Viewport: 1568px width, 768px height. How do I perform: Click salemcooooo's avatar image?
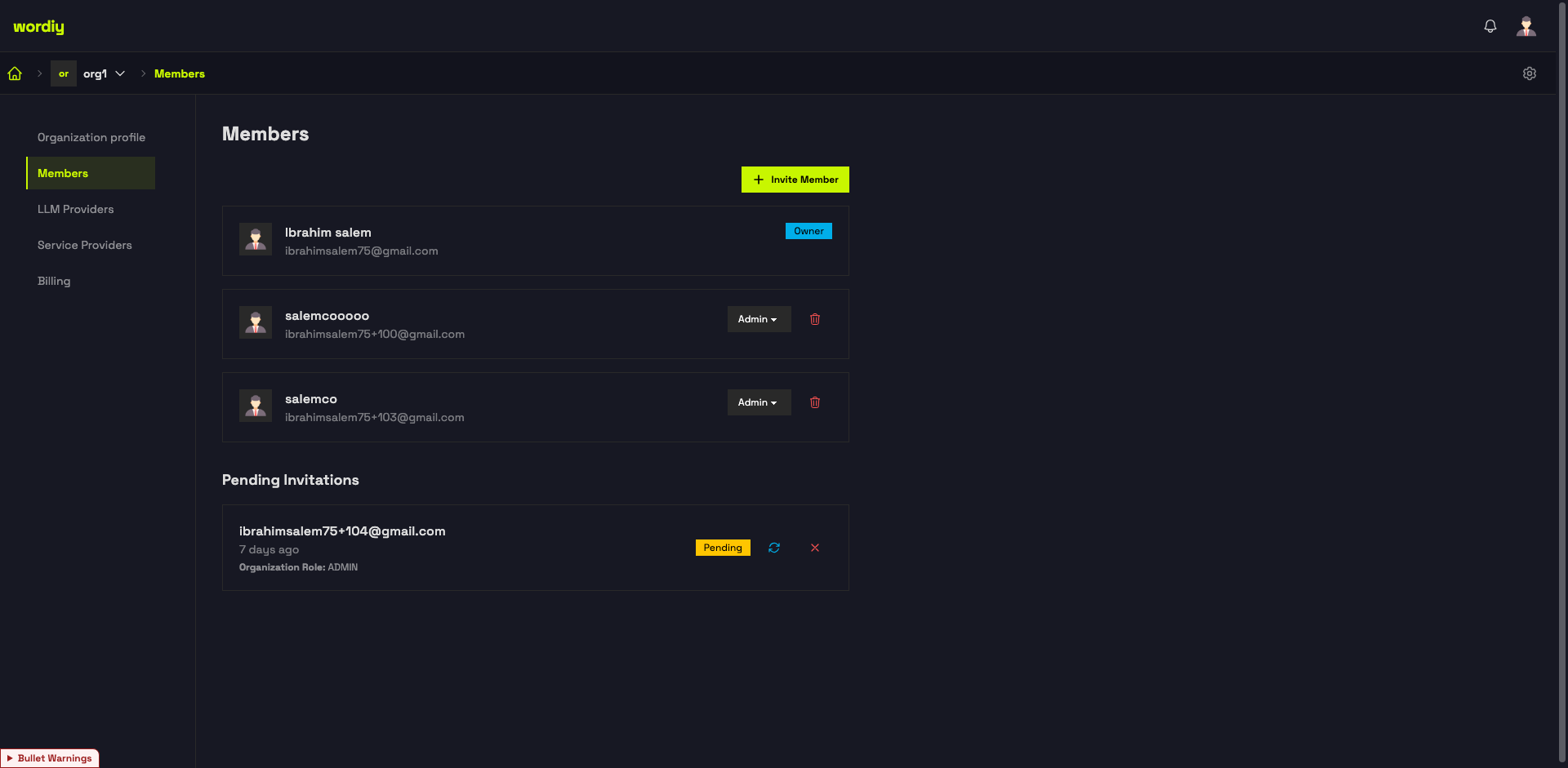[256, 322]
